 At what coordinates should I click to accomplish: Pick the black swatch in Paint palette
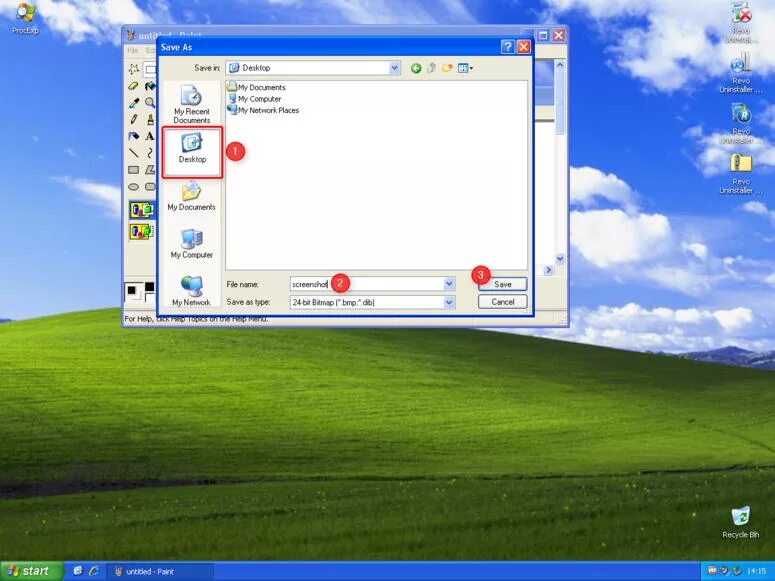click(x=149, y=287)
